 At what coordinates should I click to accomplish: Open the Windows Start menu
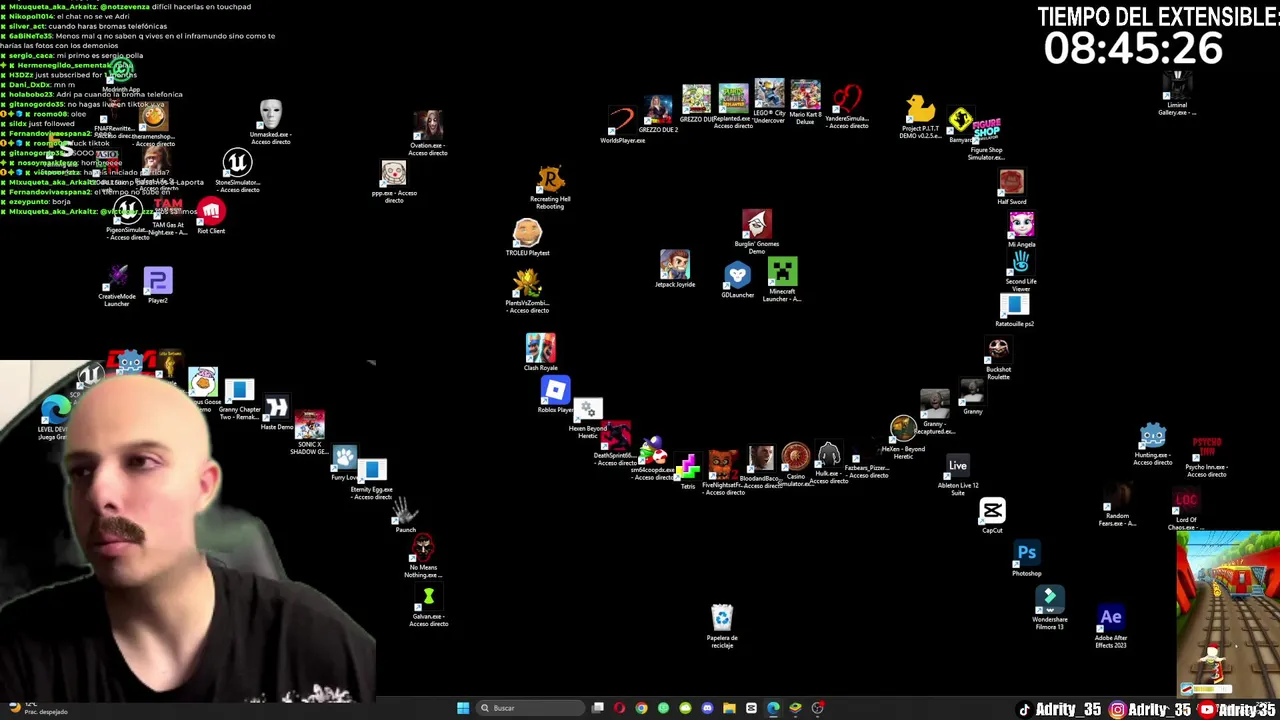(463, 708)
